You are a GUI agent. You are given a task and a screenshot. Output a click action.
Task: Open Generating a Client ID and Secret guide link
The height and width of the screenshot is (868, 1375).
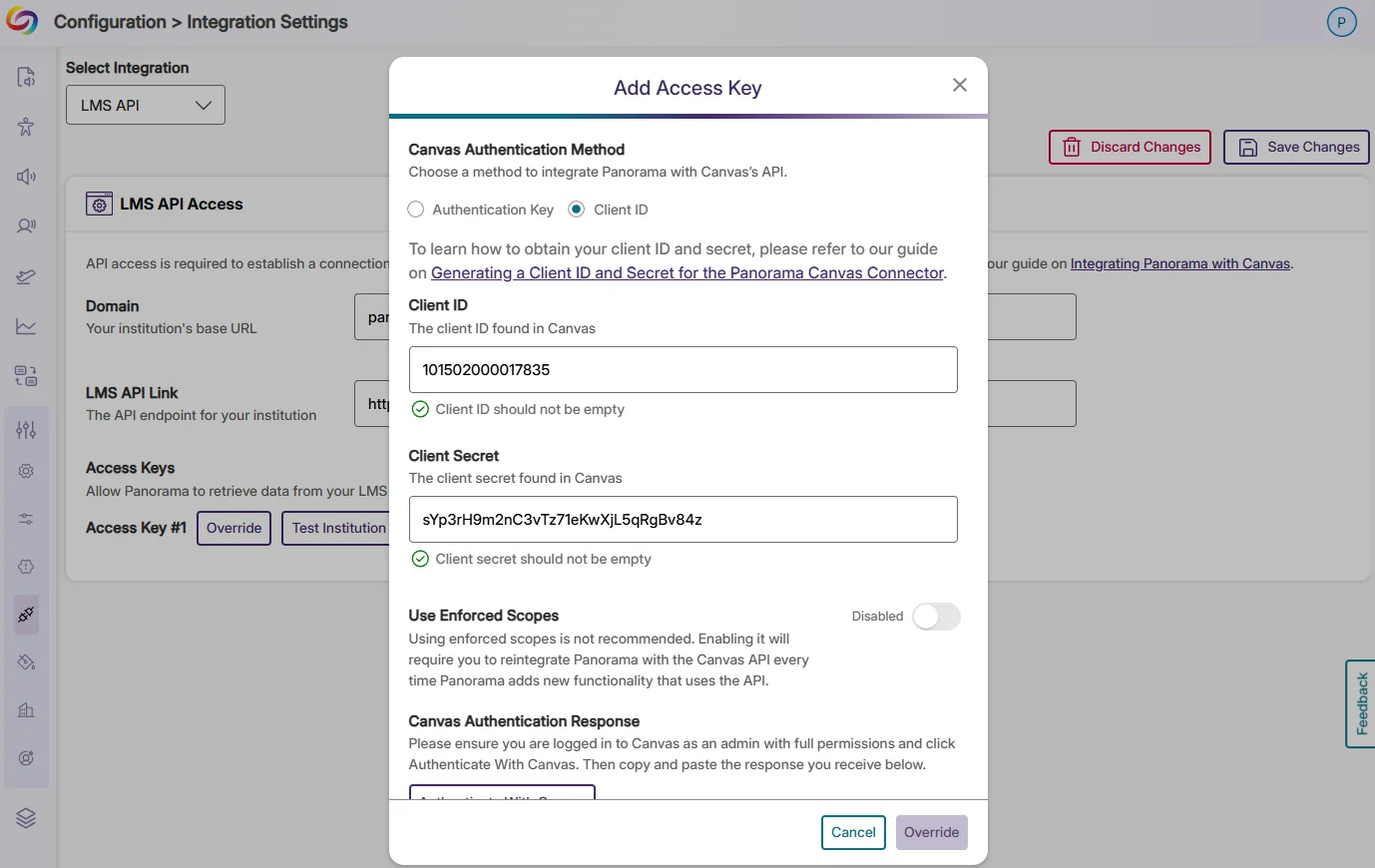(x=687, y=273)
